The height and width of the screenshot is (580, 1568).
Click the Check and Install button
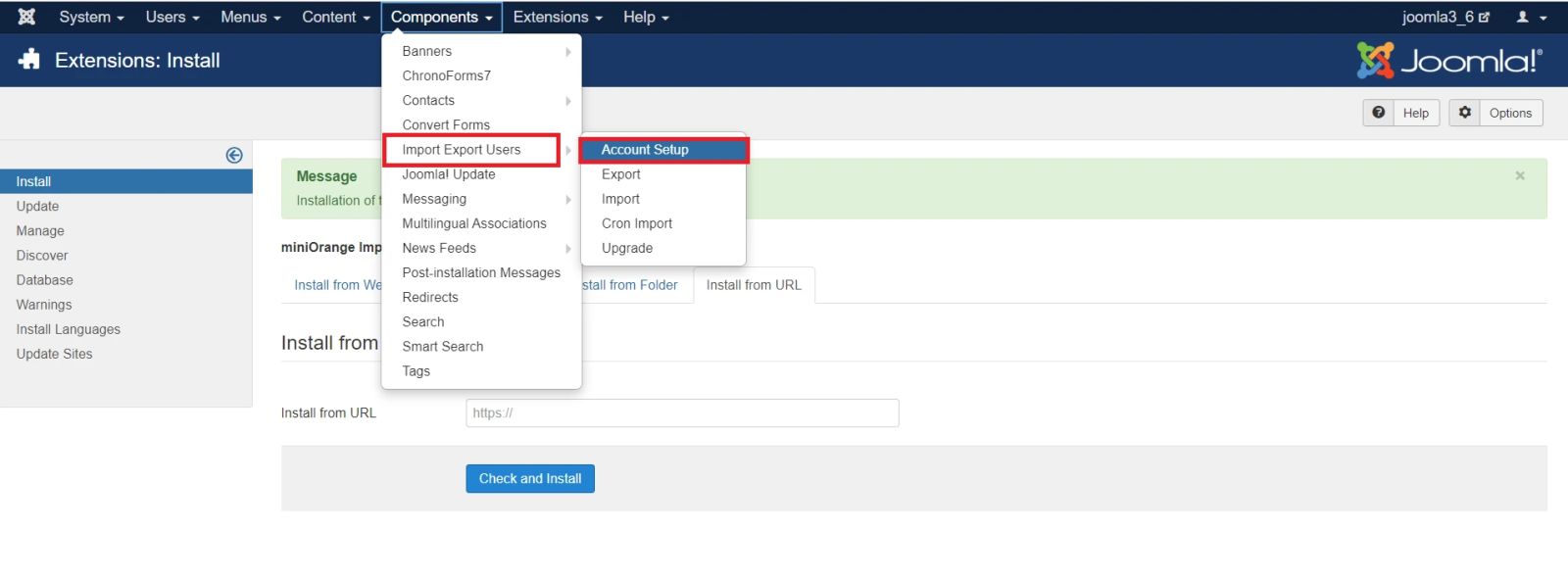tap(530, 478)
